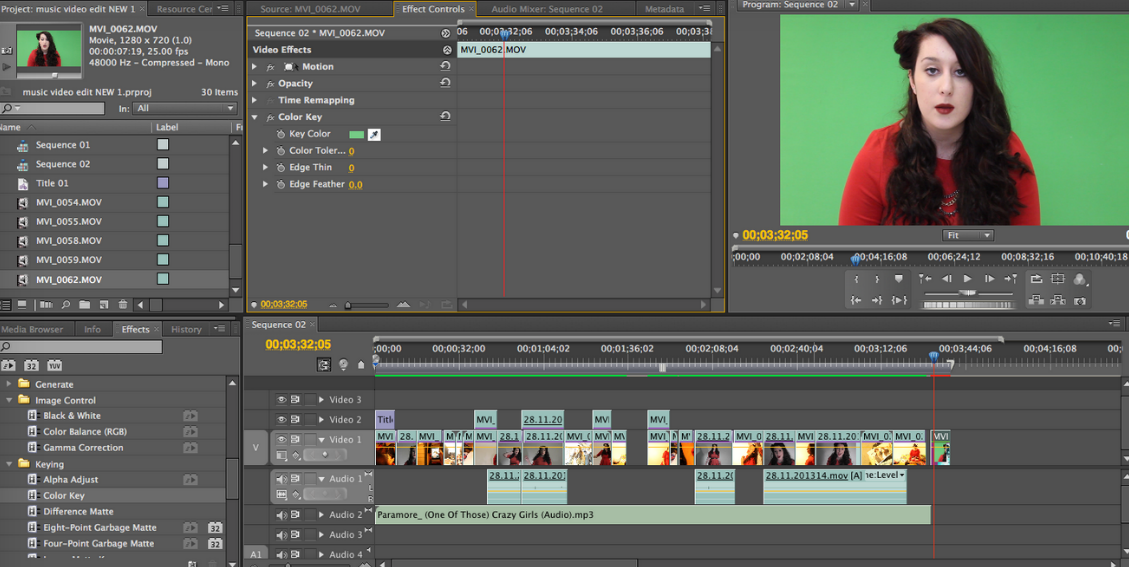Toggle Sync Lock on Video 2 track
Screen dimensions: 1129x567
click(295, 419)
